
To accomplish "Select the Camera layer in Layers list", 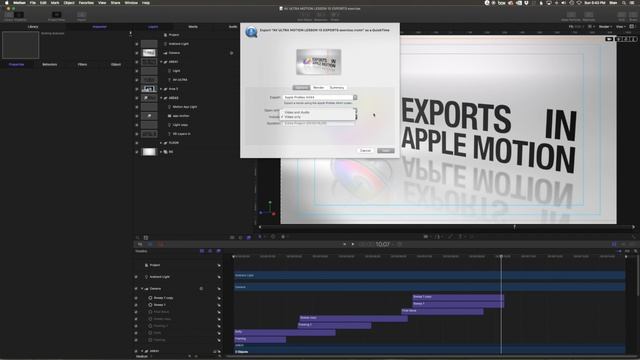I will tap(174, 53).
